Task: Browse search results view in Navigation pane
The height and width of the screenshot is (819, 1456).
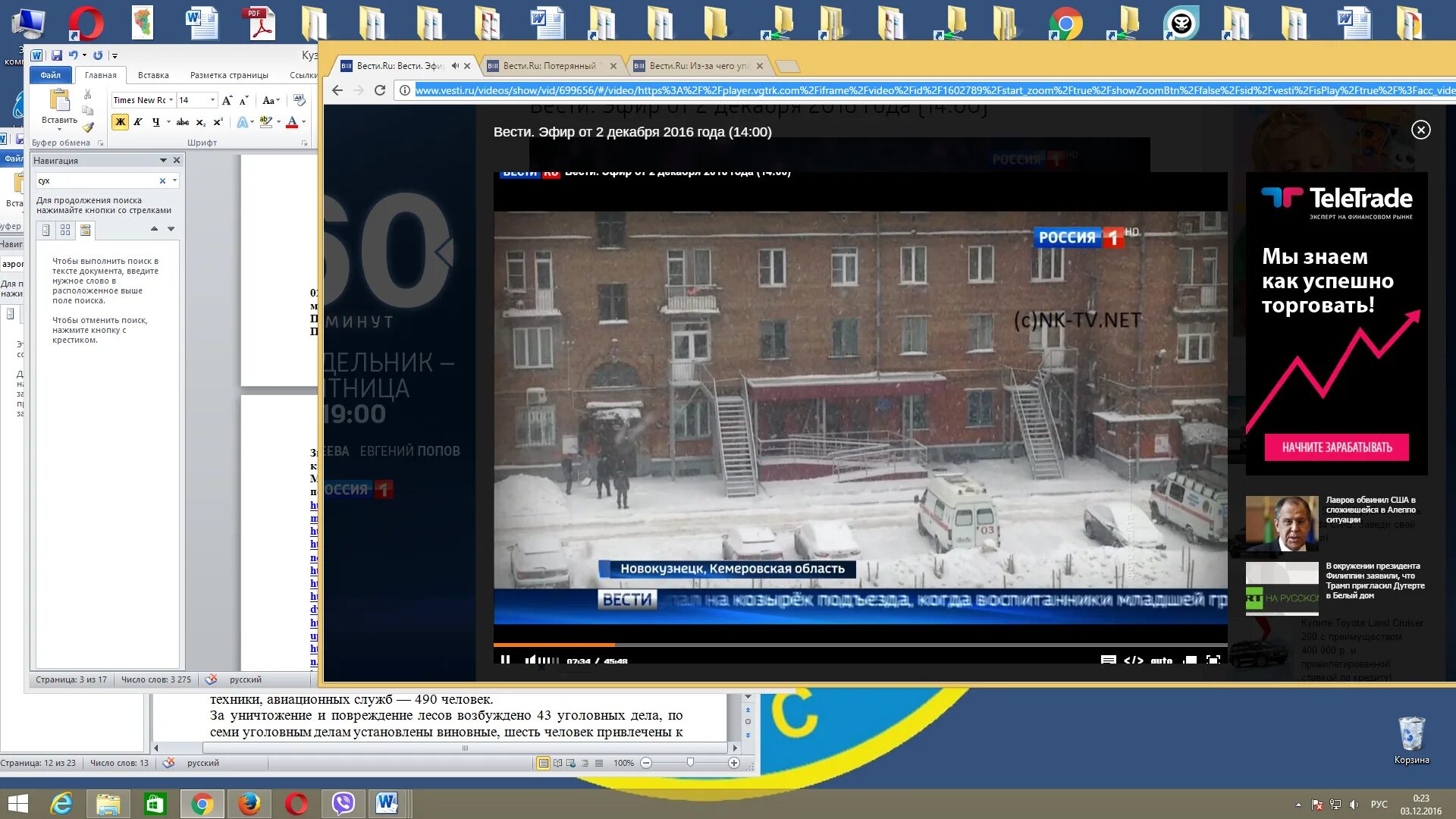Action: point(85,230)
